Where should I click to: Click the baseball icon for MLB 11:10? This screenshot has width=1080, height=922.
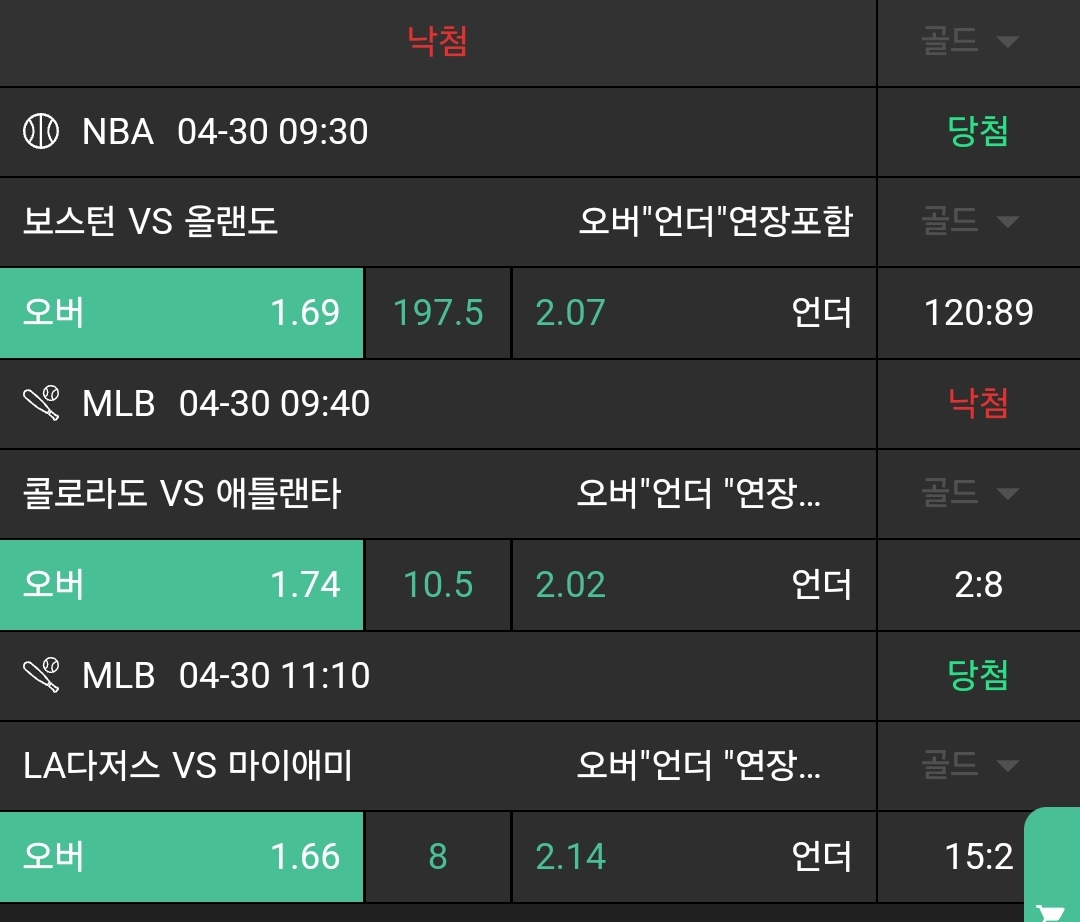(42, 675)
